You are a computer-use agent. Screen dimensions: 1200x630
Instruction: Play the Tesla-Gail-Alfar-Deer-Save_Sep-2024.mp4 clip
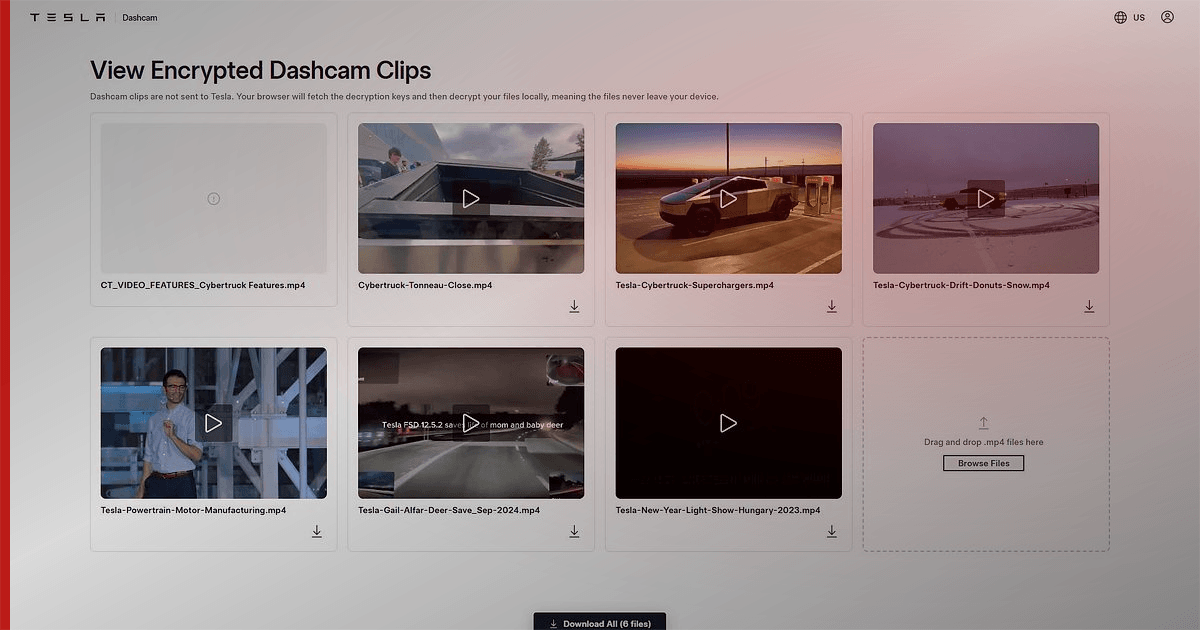pyautogui.click(x=471, y=423)
